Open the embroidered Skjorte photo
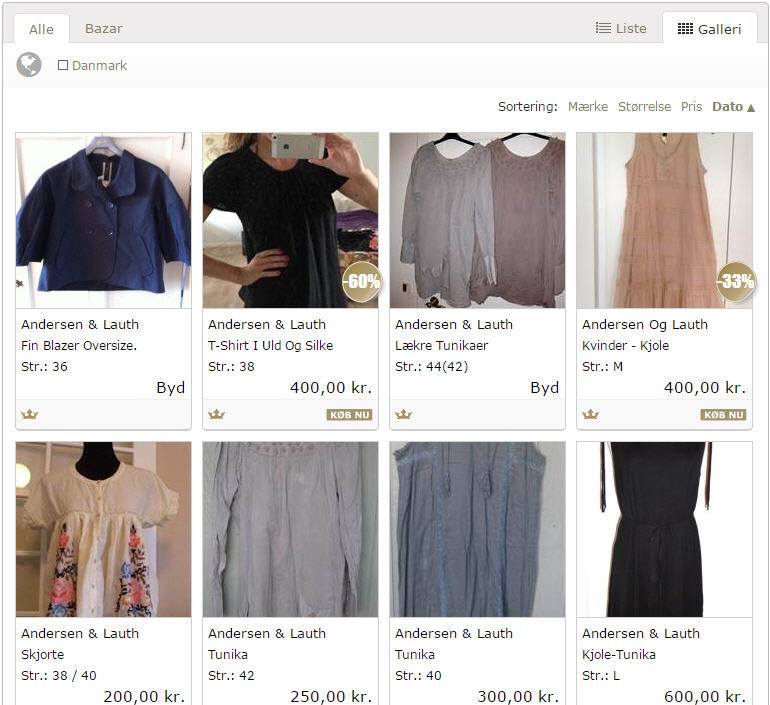The height and width of the screenshot is (705, 770). click(x=104, y=529)
